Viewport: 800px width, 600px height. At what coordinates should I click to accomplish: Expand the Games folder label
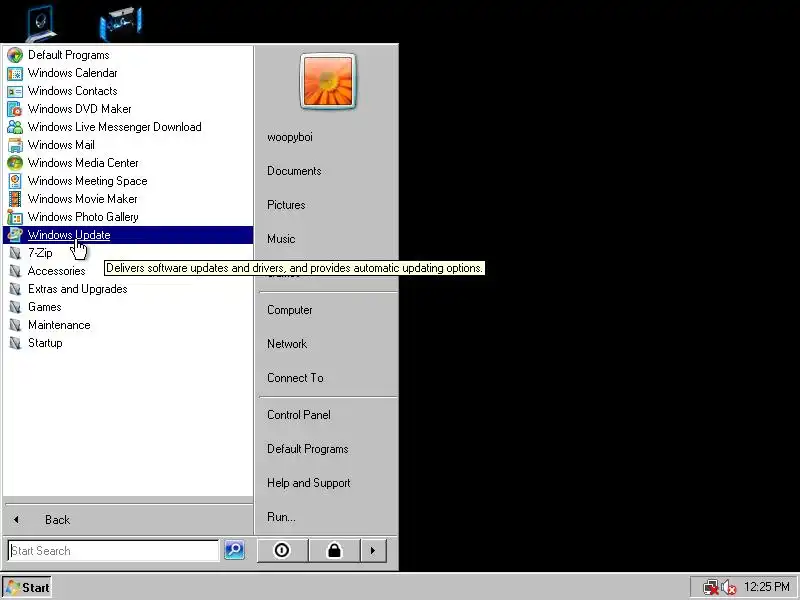pyautogui.click(x=45, y=307)
